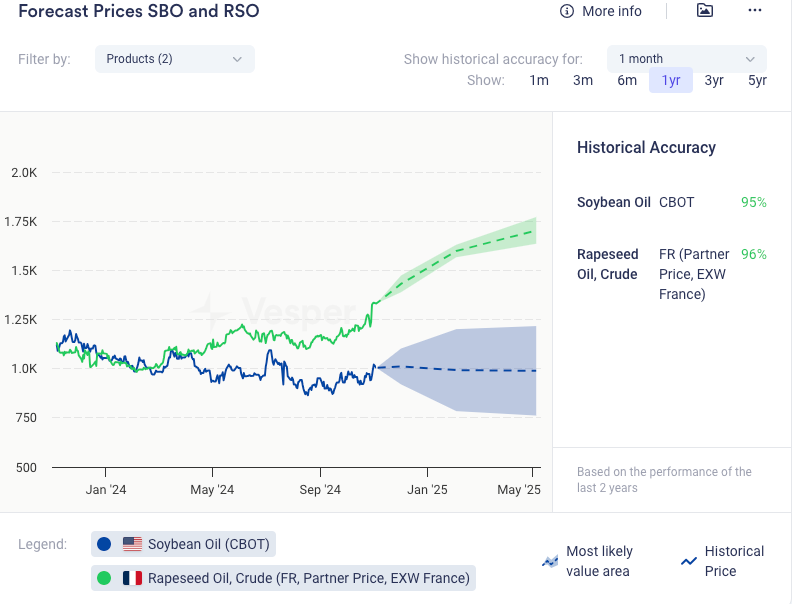The height and width of the screenshot is (604, 792).
Task: Click the French flag icon in legend
Action: [132, 578]
